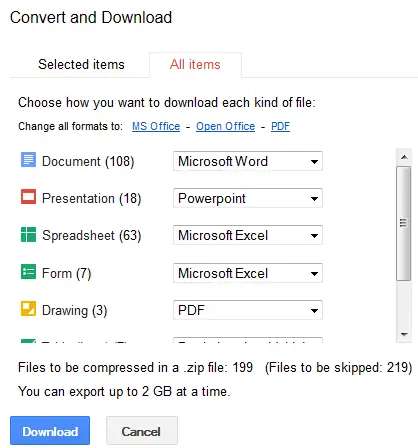418x448 pixels.
Task: Open the Presentation format dropdown showing Powerpoint
Action: coord(248,198)
